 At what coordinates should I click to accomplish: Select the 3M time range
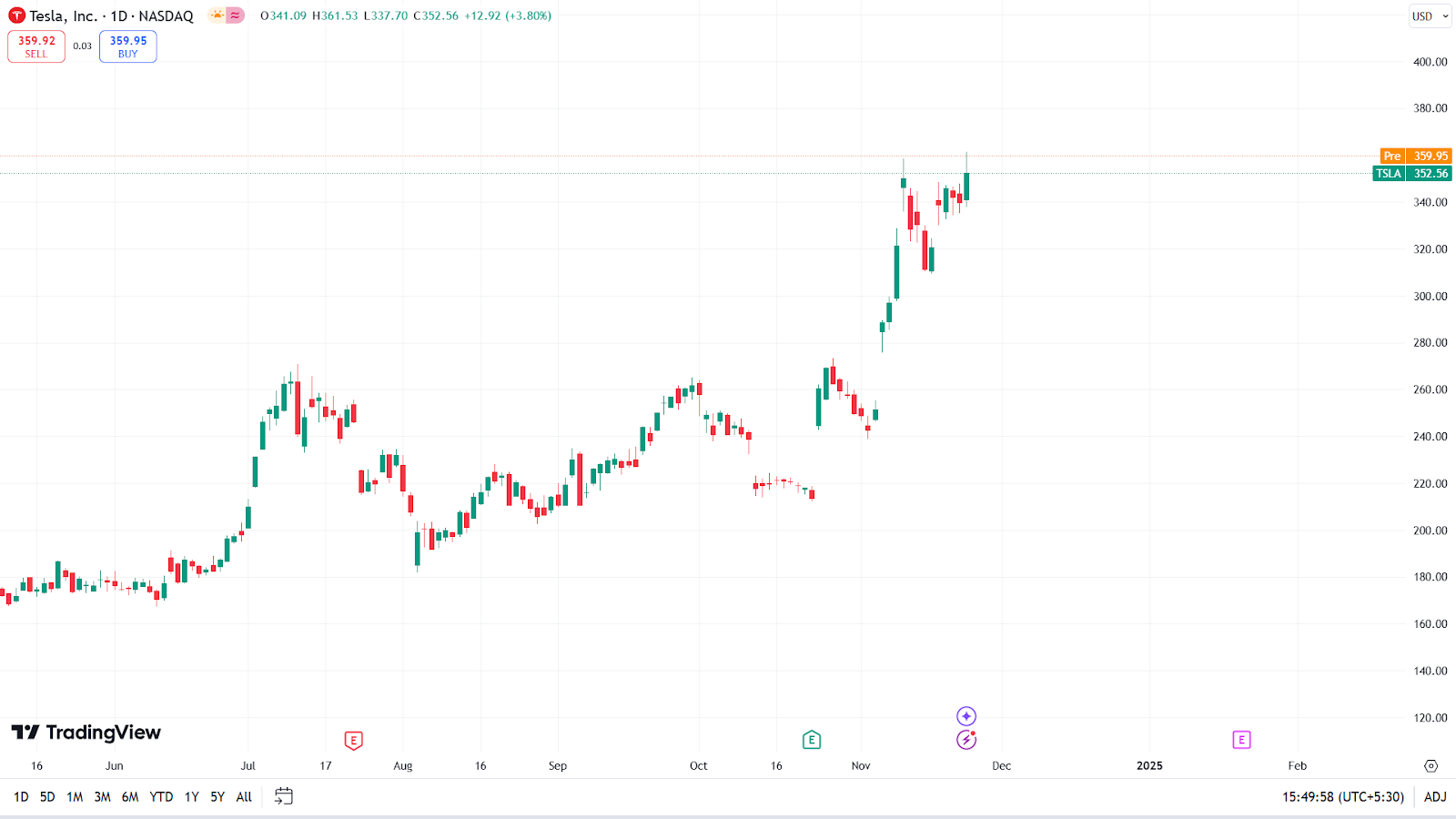102,796
